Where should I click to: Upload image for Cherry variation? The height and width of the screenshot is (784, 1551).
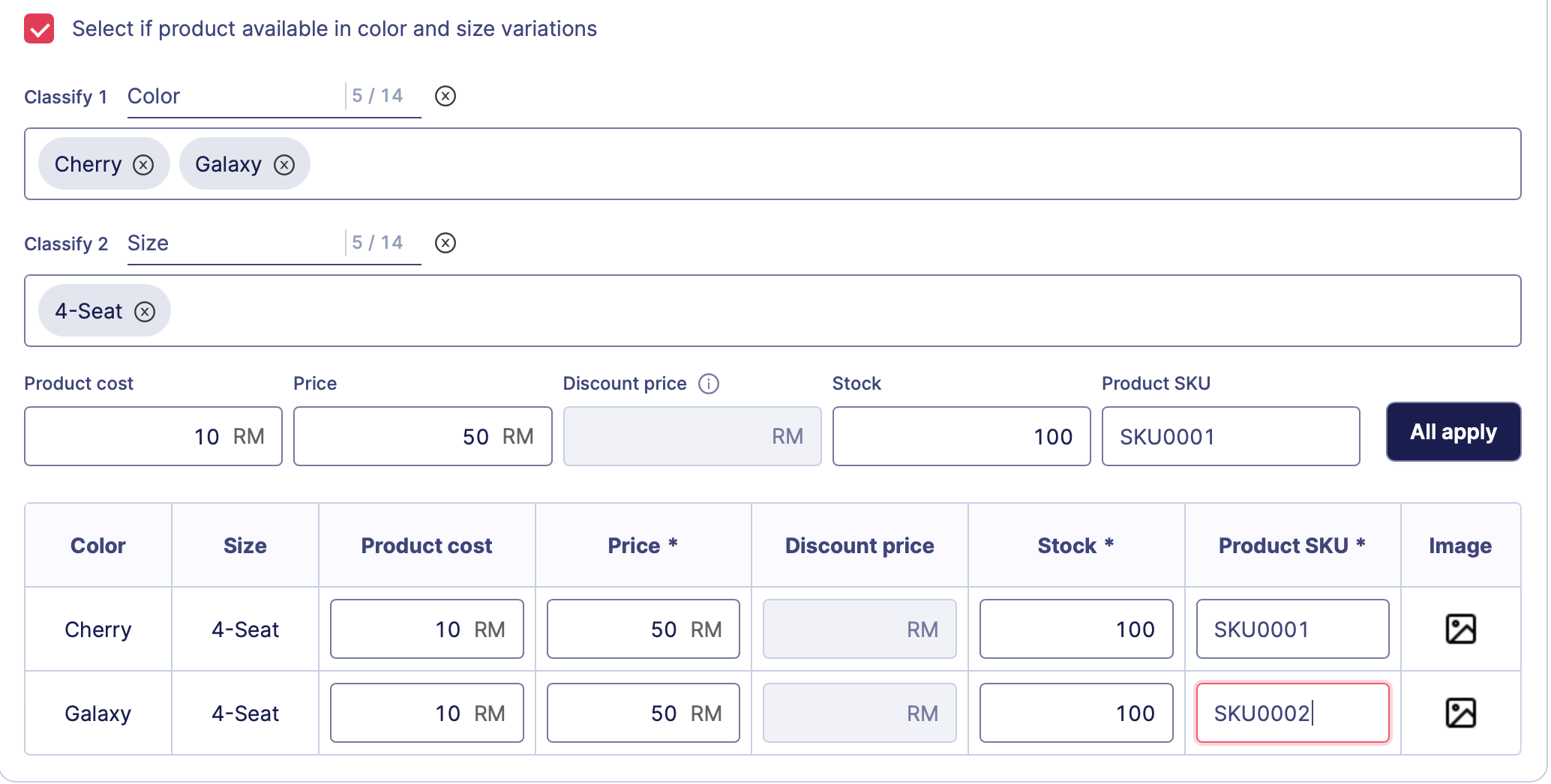tap(1460, 629)
